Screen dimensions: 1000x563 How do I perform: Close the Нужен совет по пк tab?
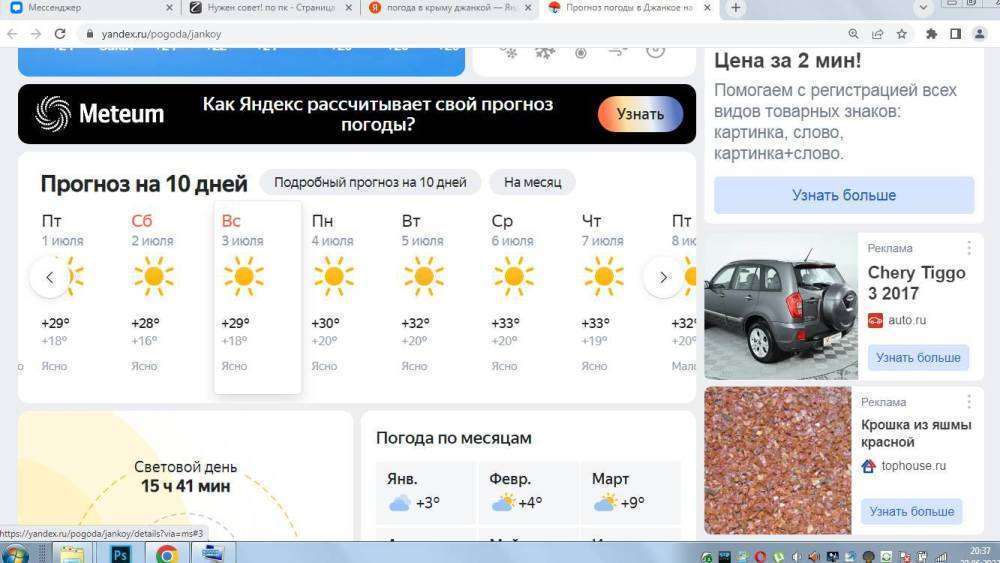(x=348, y=8)
